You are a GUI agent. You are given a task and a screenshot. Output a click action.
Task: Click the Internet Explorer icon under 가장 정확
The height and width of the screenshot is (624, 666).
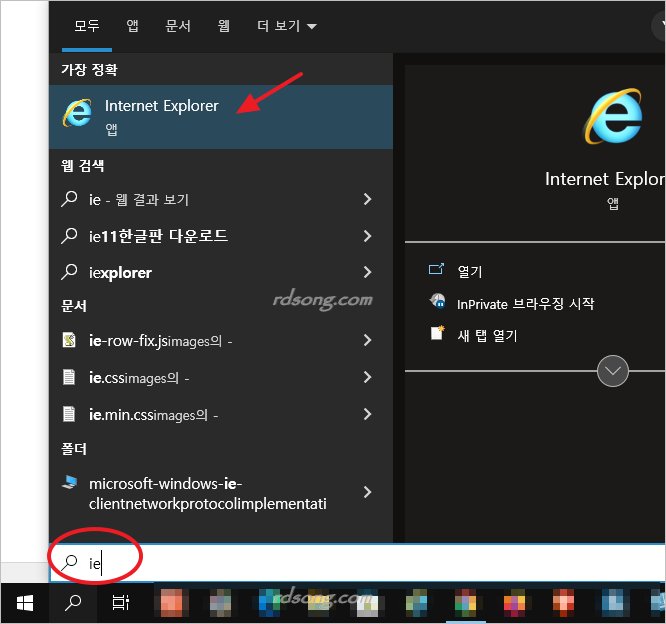[x=76, y=114]
